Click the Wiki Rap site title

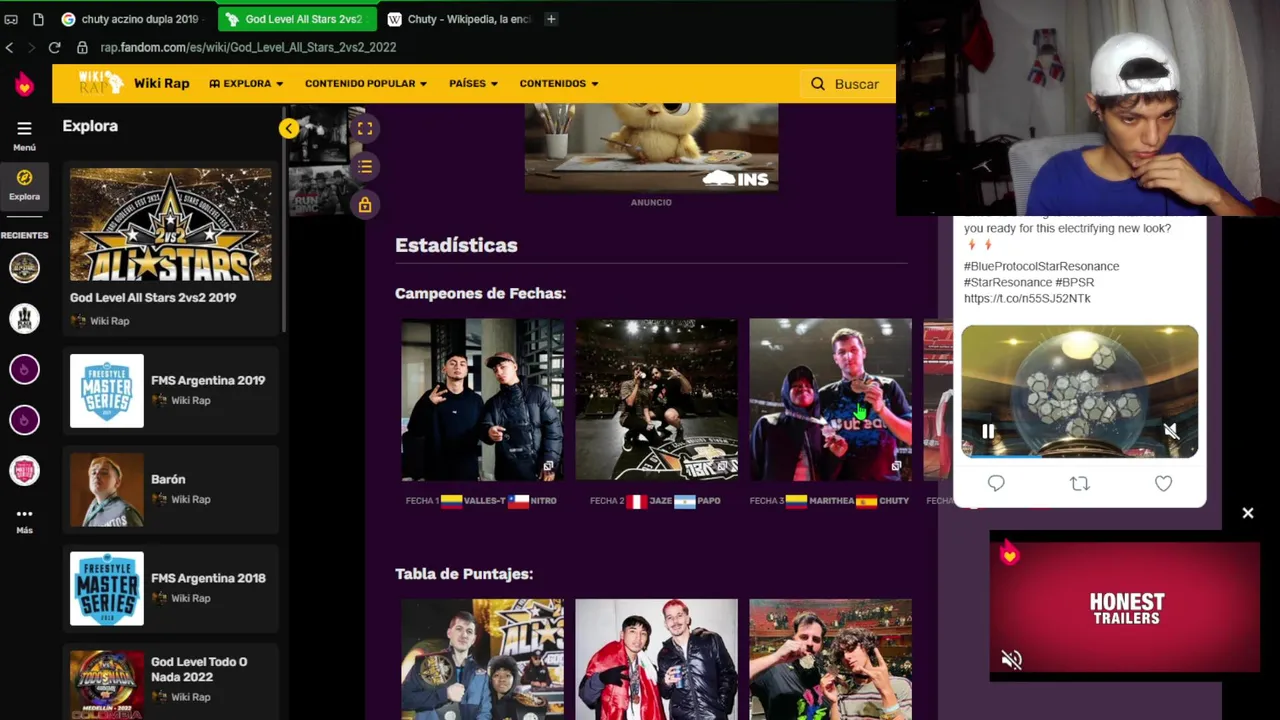162,84
